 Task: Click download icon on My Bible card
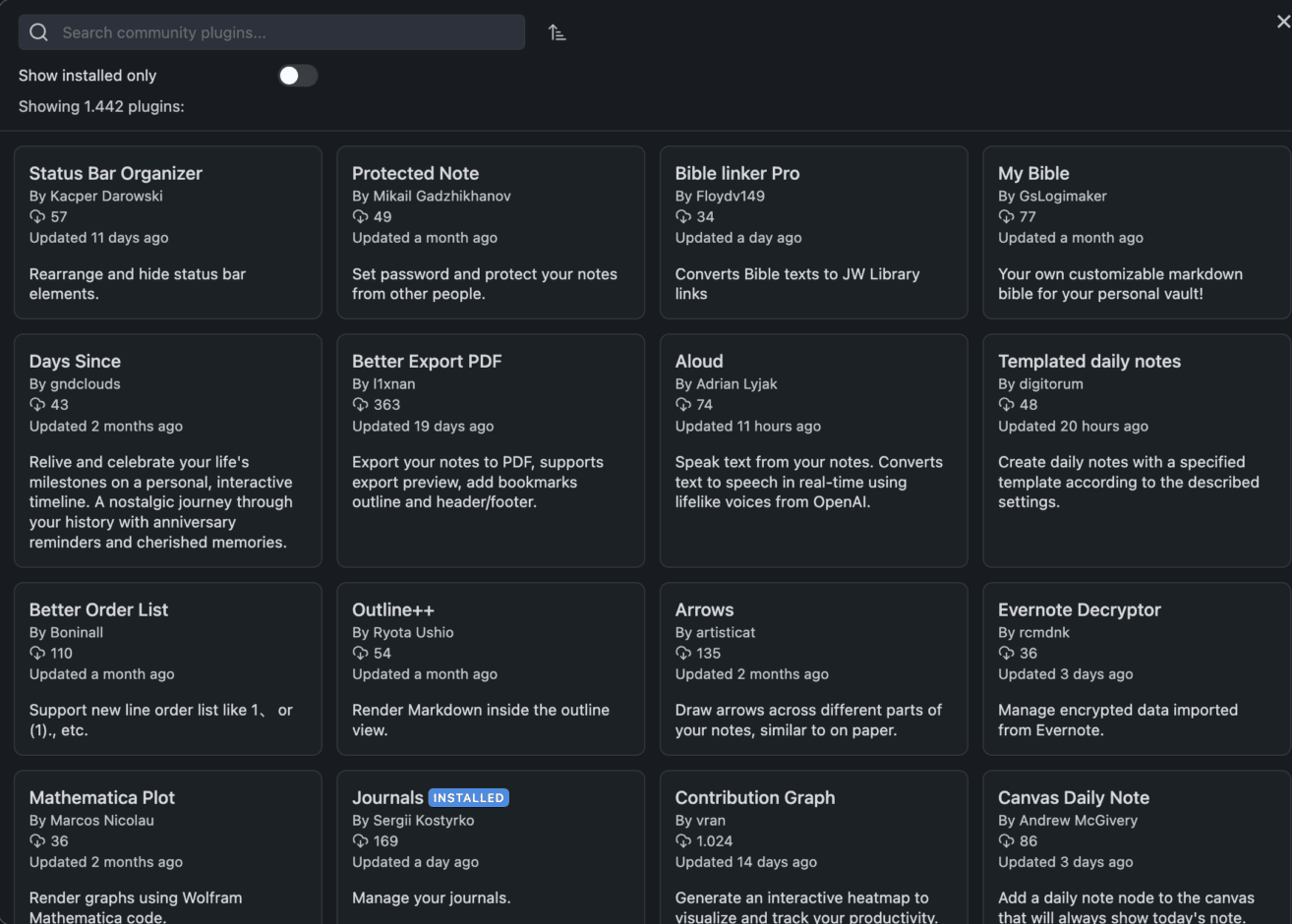(x=1006, y=216)
